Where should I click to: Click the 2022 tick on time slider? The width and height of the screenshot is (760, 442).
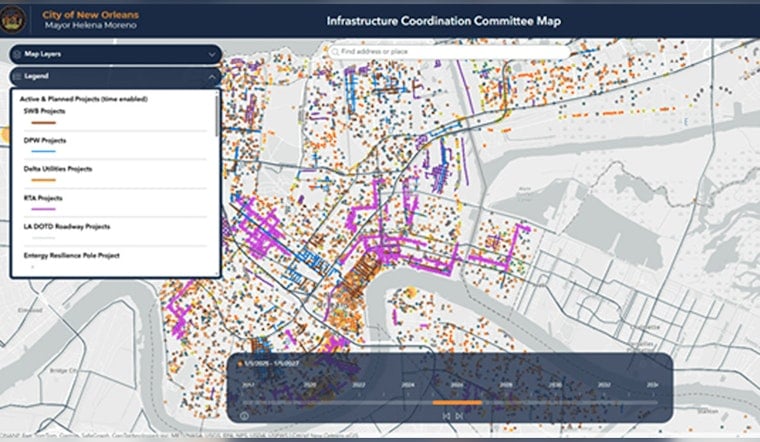359,385
